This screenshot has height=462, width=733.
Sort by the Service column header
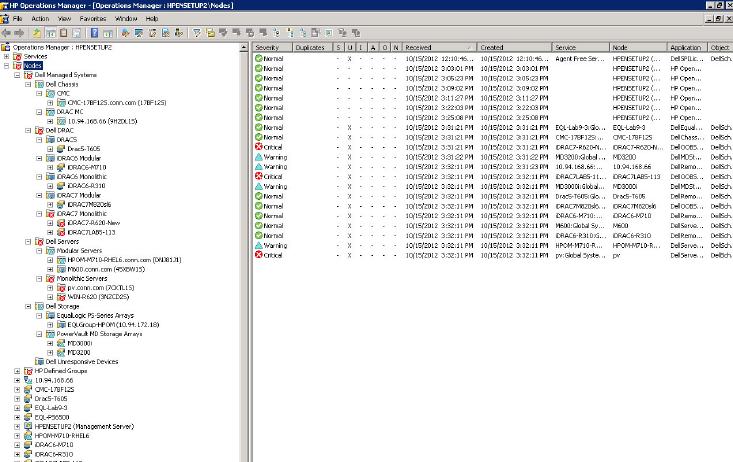coord(581,47)
